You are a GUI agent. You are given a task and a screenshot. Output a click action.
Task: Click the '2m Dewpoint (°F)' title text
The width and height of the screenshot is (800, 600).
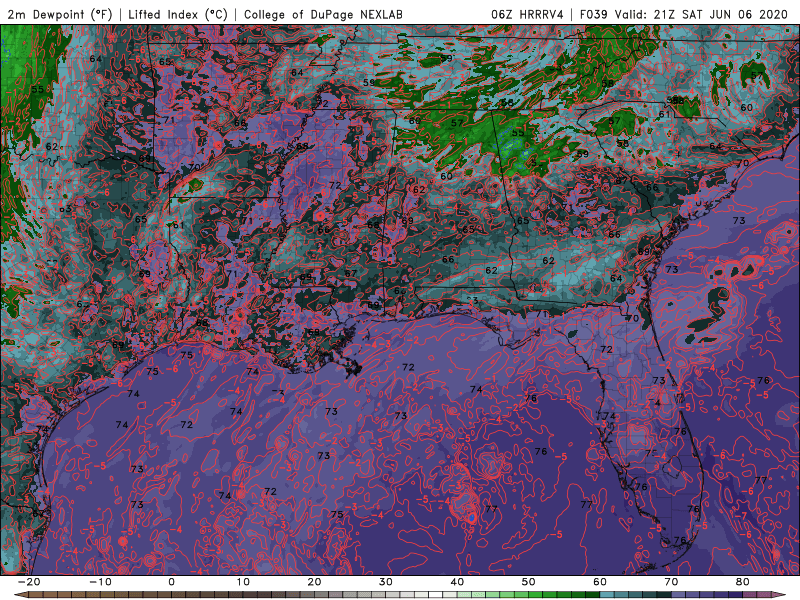click(60, 14)
